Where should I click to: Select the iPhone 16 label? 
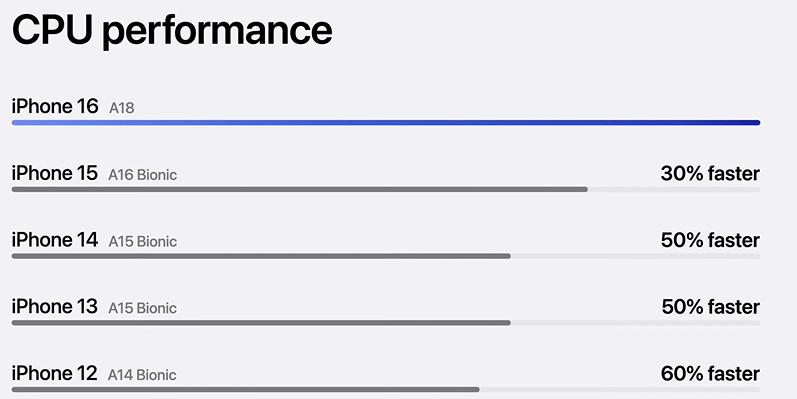(x=55, y=106)
